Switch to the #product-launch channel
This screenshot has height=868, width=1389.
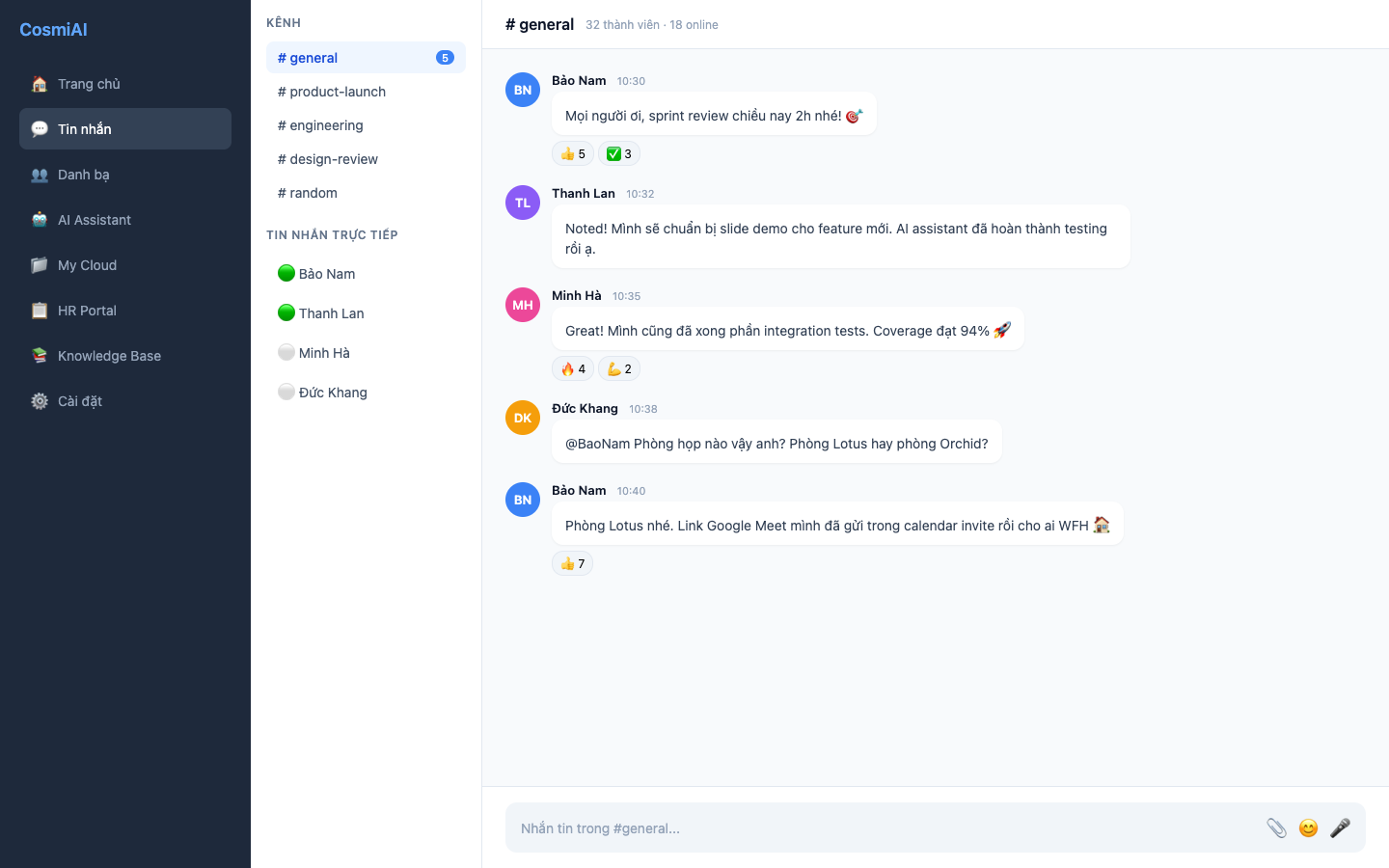332,92
